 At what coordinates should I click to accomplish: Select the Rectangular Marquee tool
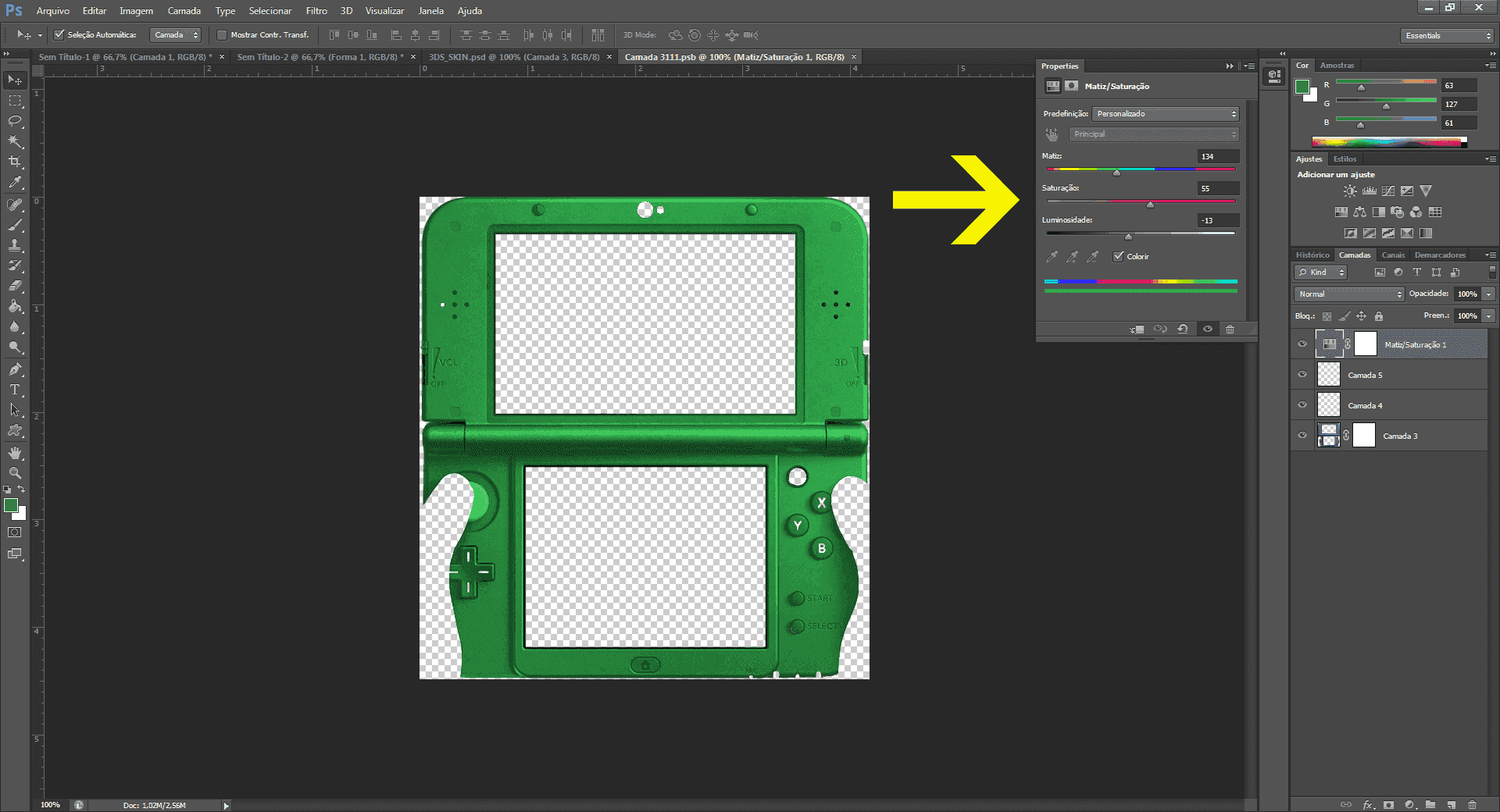(x=15, y=101)
